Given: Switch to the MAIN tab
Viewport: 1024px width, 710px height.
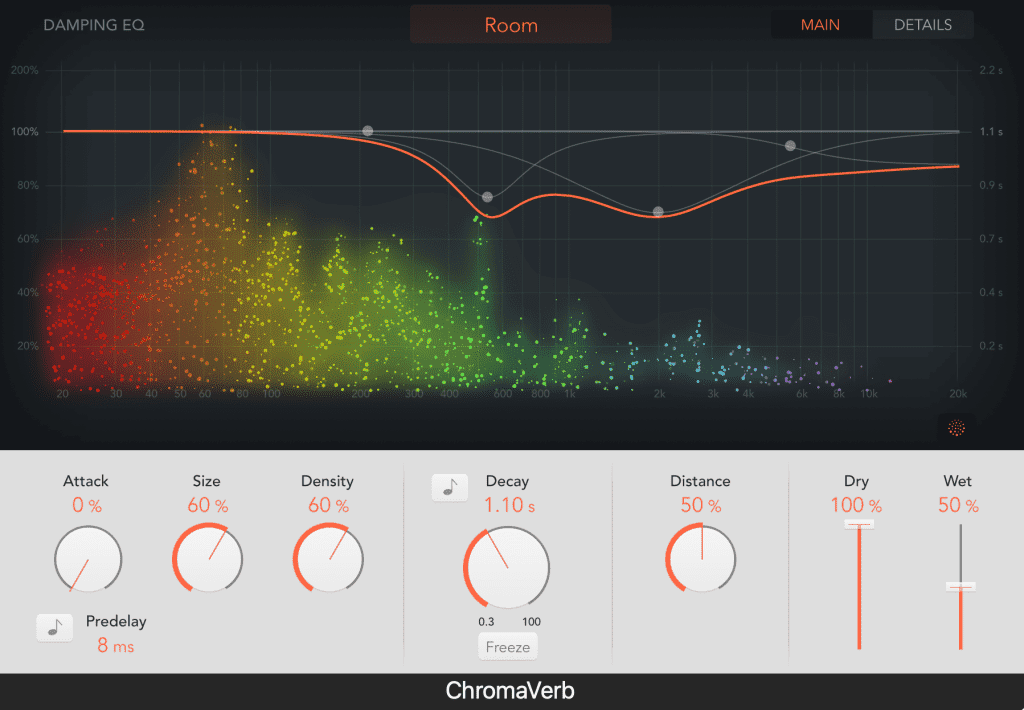Looking at the screenshot, I should point(820,25).
